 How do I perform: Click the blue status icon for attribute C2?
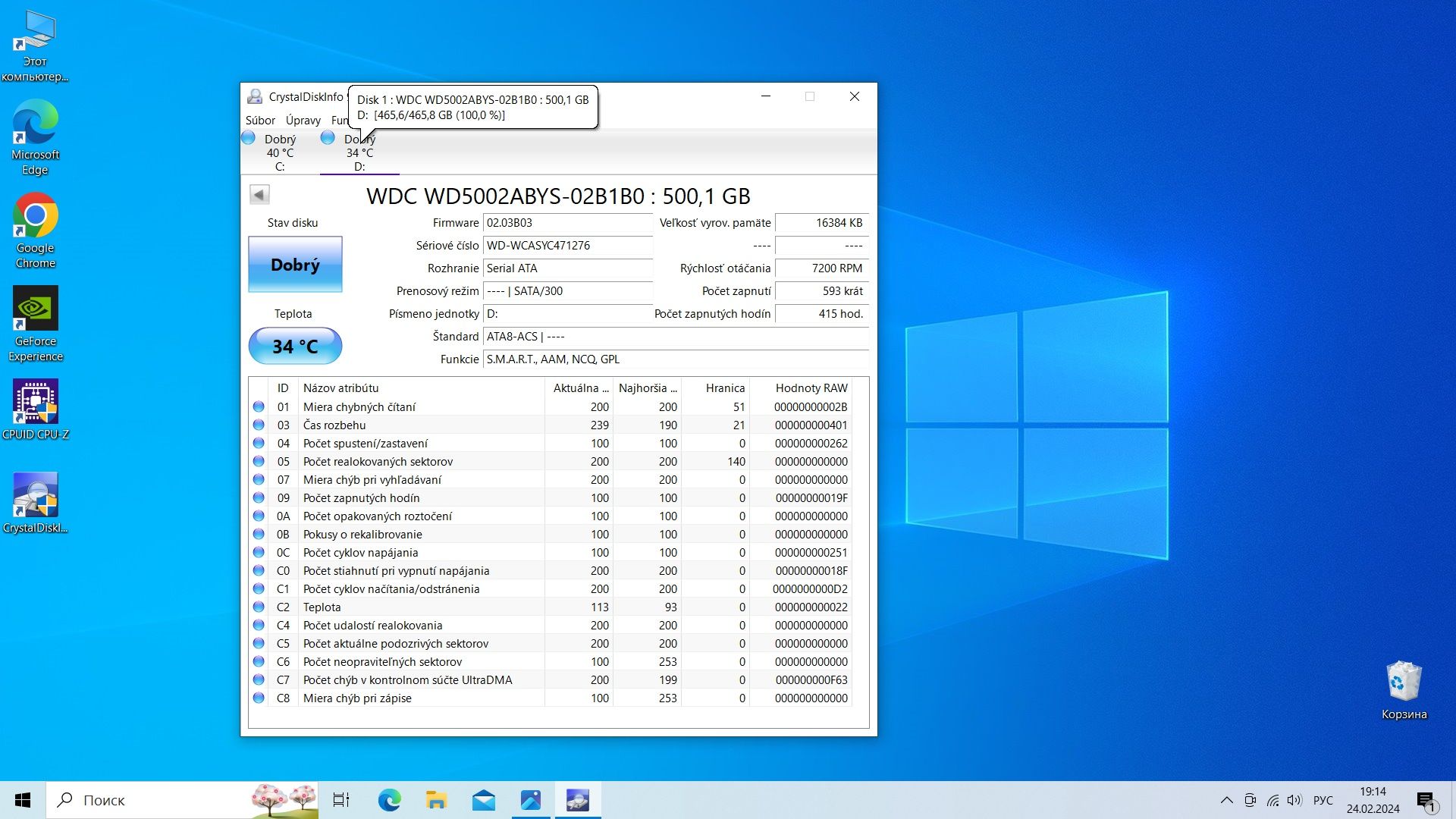(x=259, y=607)
